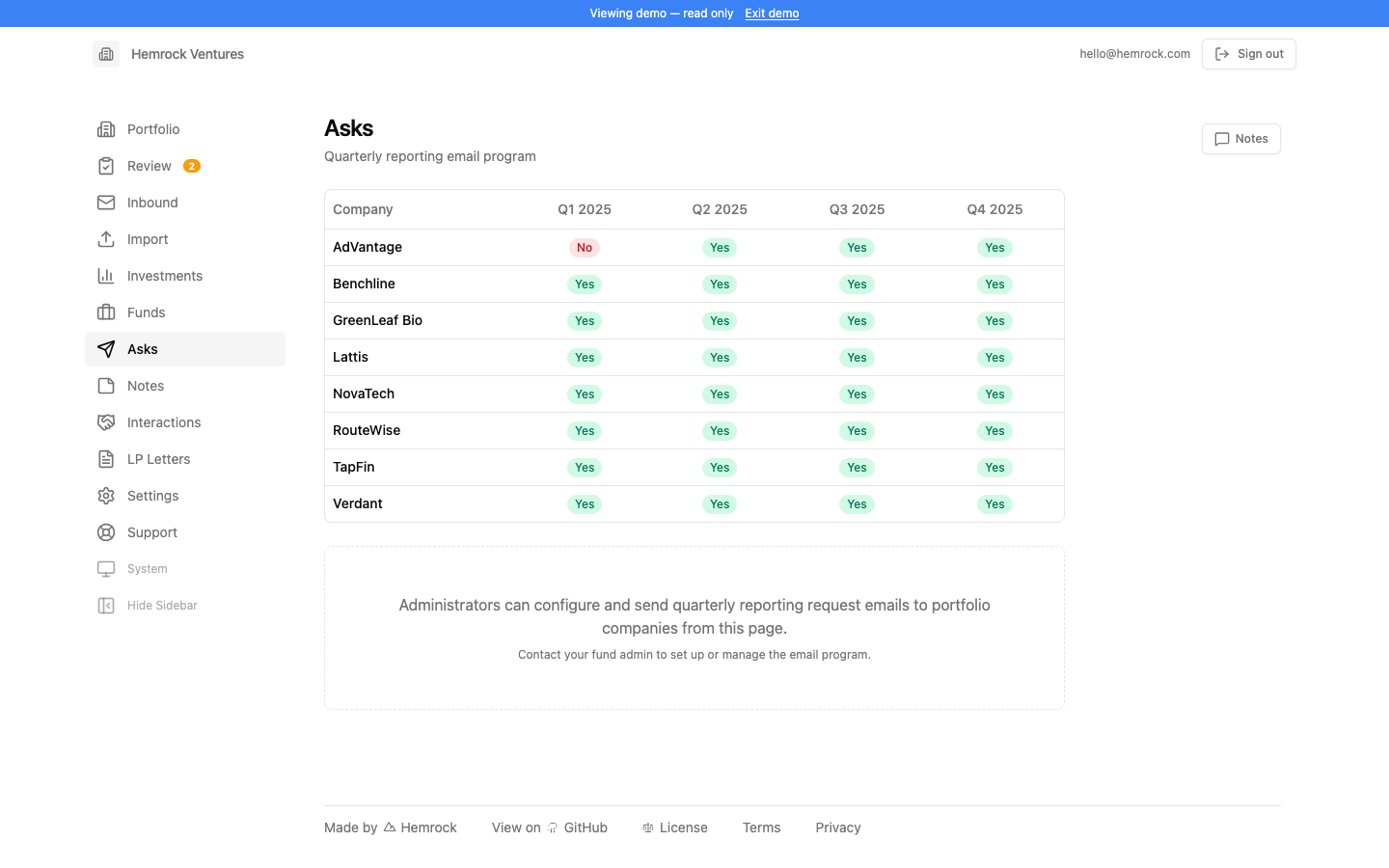Click the Settings gear icon
The height and width of the screenshot is (868, 1389).
pyautogui.click(x=106, y=496)
